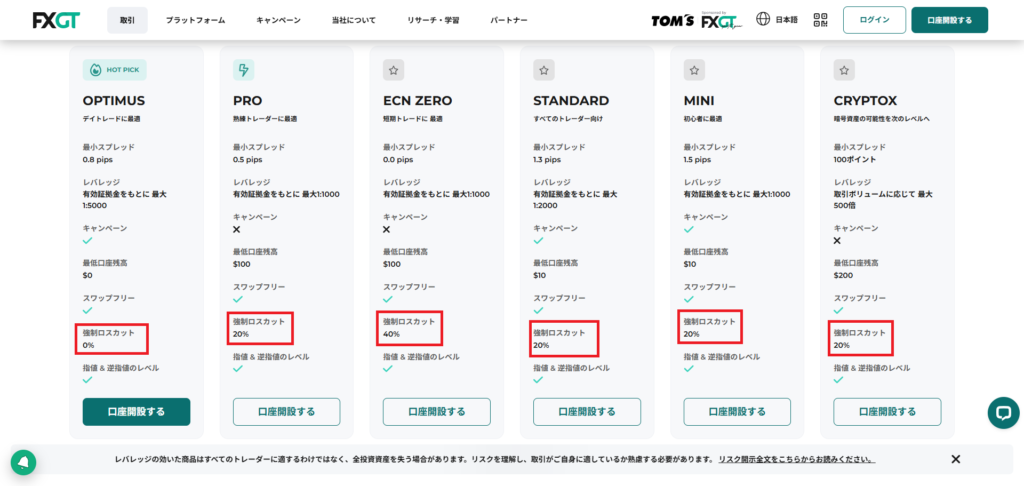Click the OPTIMUS account title
The image size is (1024, 486).
(x=114, y=101)
